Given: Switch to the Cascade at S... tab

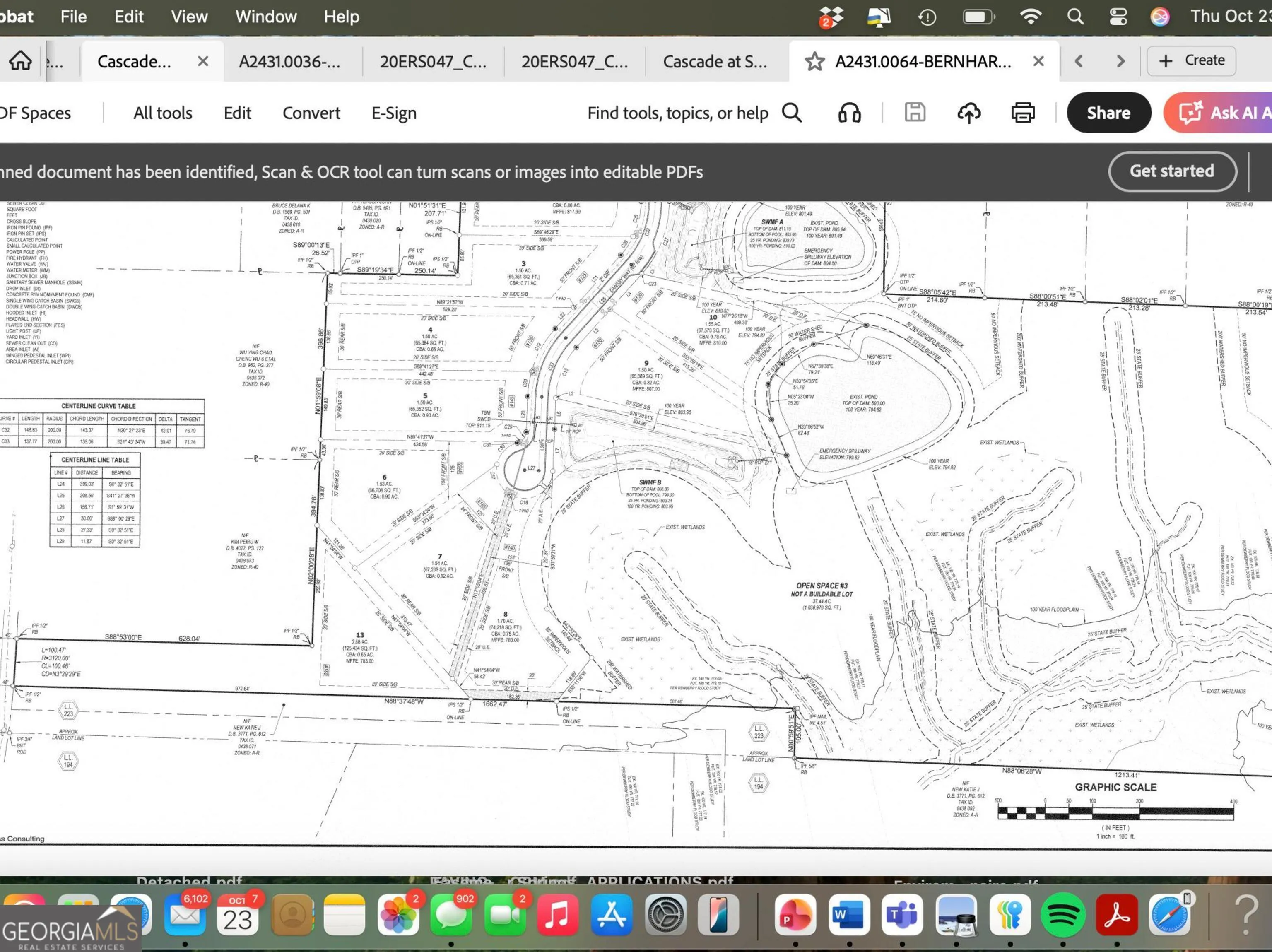Looking at the screenshot, I should 715,62.
